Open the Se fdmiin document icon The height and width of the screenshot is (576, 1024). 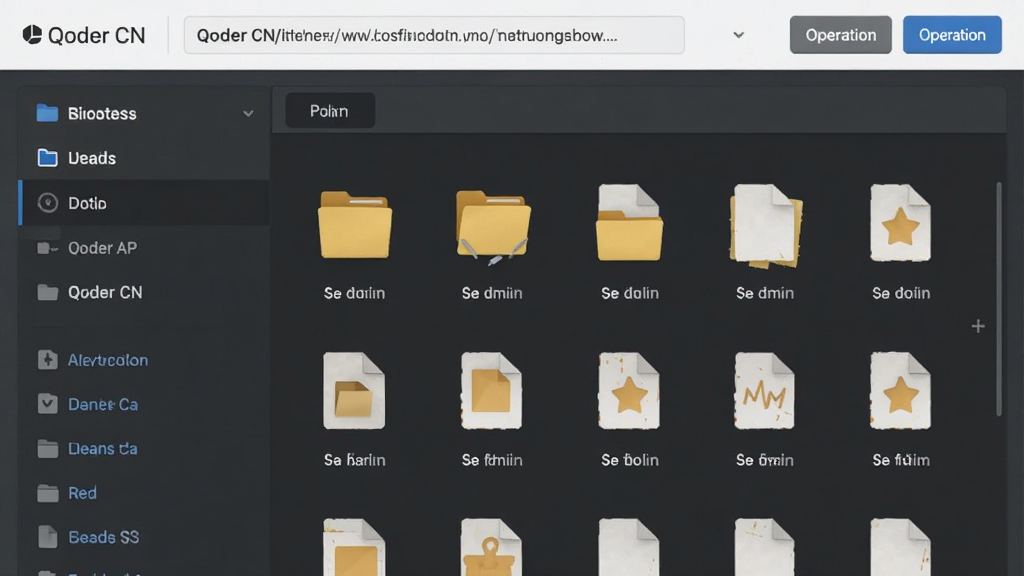click(492, 391)
